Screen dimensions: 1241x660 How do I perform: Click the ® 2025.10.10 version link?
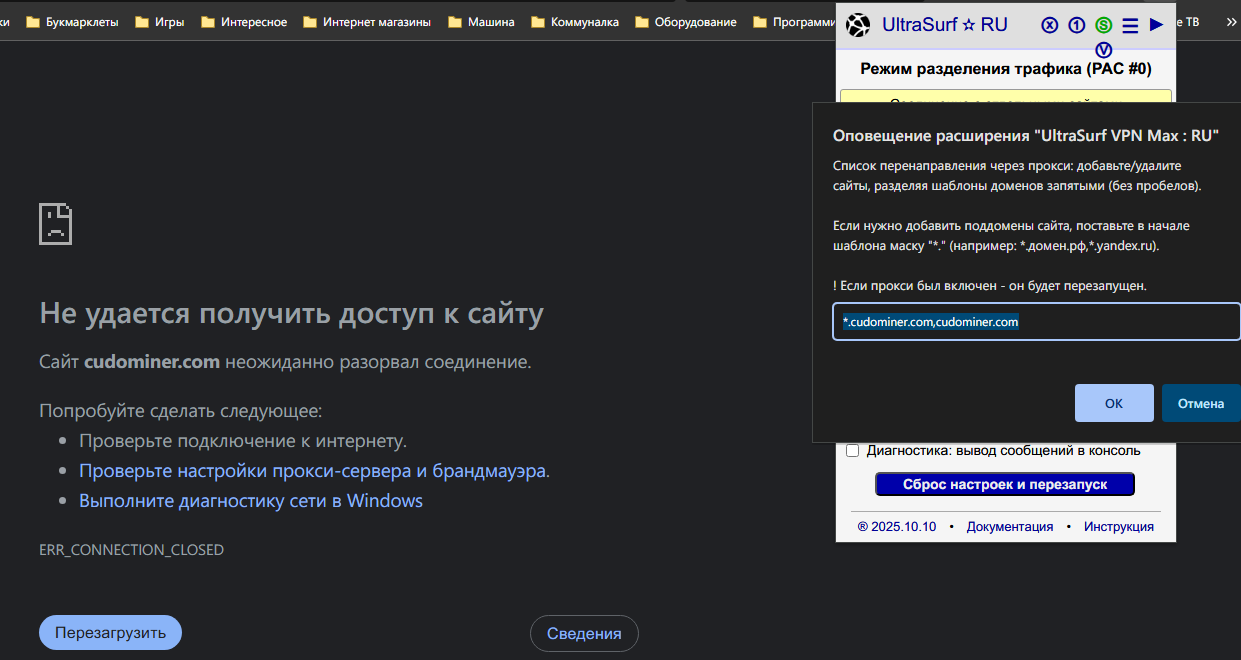897,527
